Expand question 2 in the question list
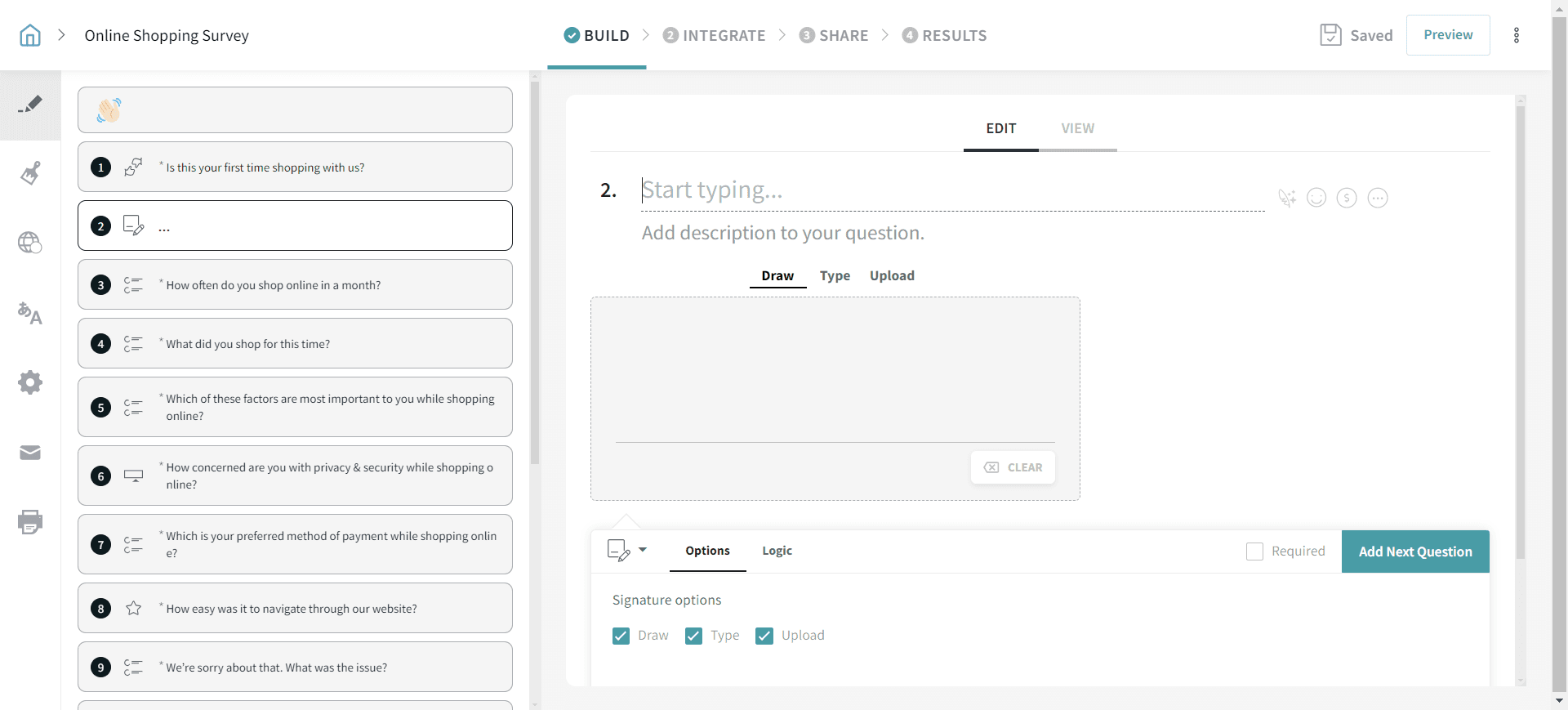1568x710 pixels. (x=295, y=226)
